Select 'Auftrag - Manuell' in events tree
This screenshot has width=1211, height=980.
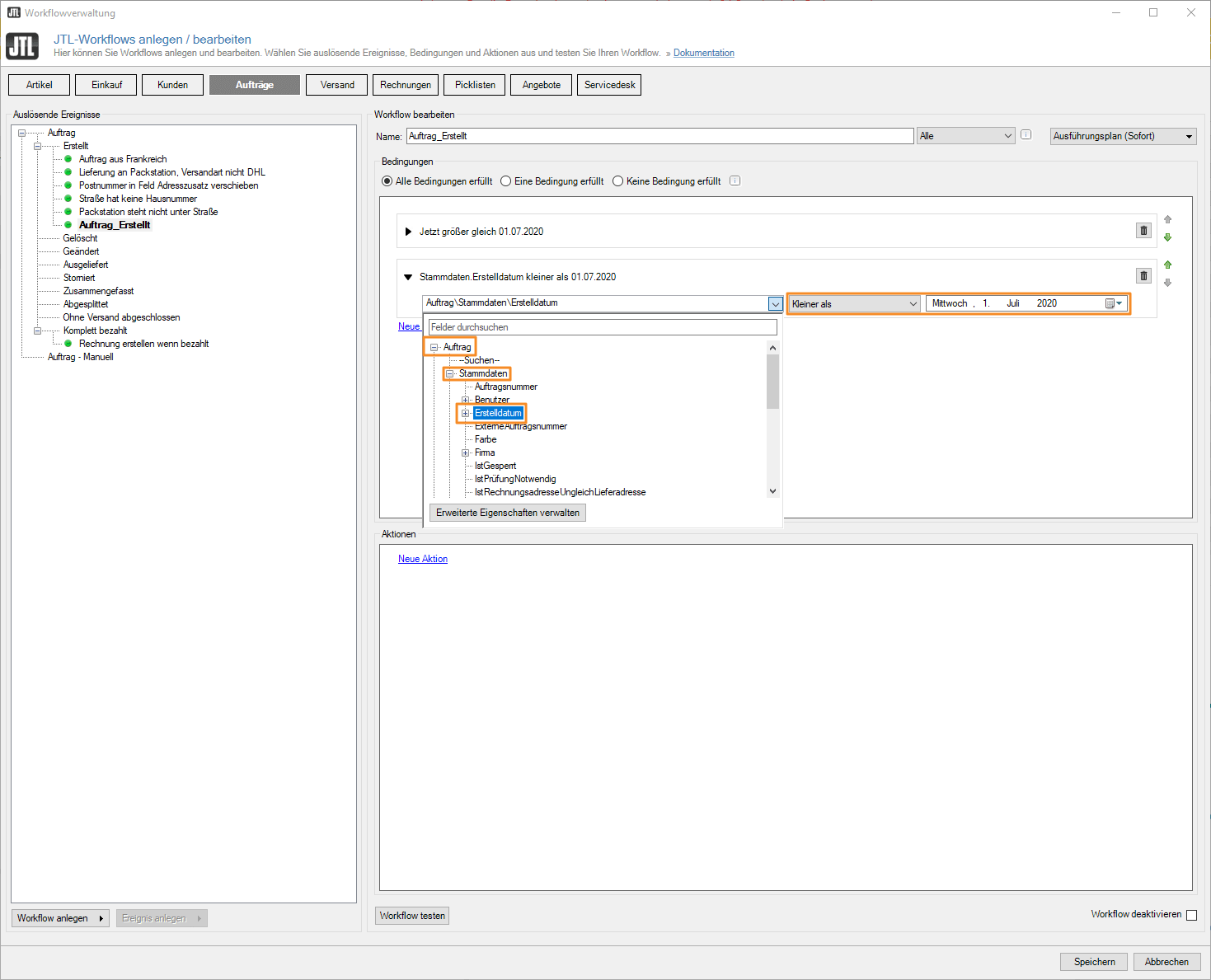[80, 357]
